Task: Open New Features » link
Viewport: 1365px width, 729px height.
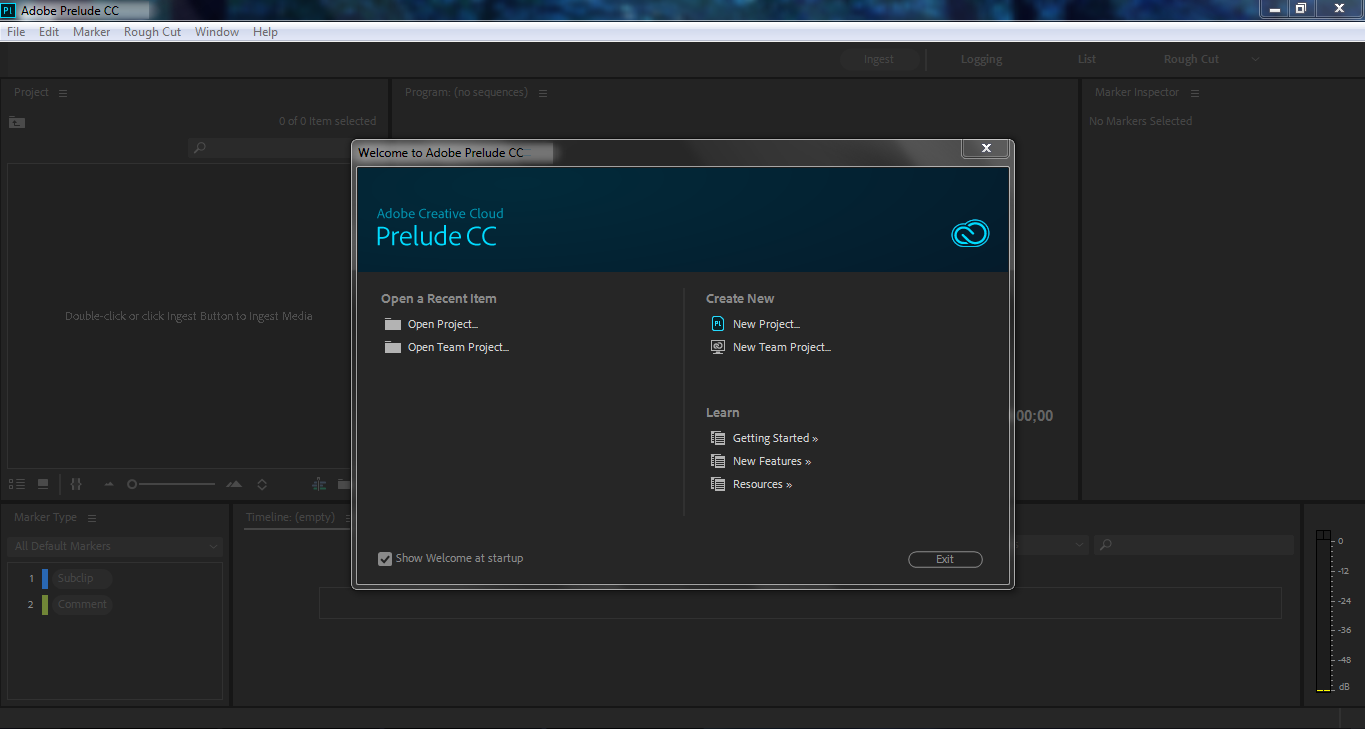Action: (772, 461)
